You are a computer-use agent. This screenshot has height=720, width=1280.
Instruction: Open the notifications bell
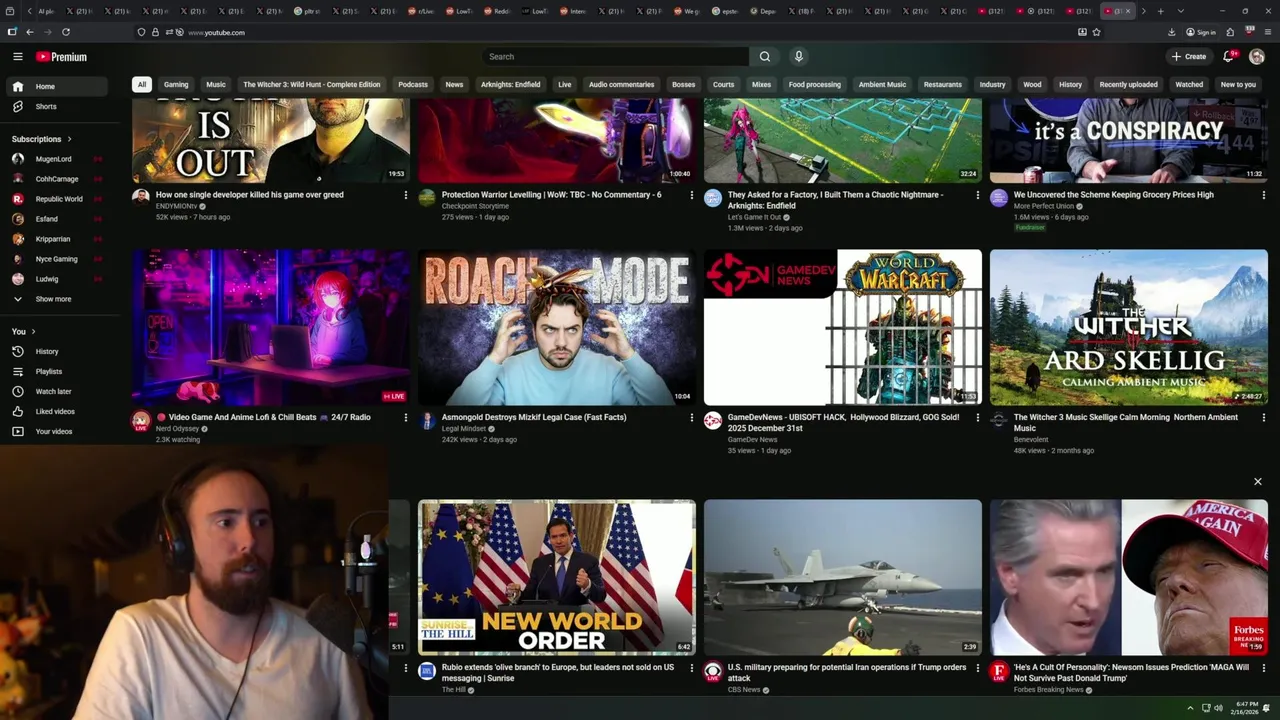(x=1228, y=57)
